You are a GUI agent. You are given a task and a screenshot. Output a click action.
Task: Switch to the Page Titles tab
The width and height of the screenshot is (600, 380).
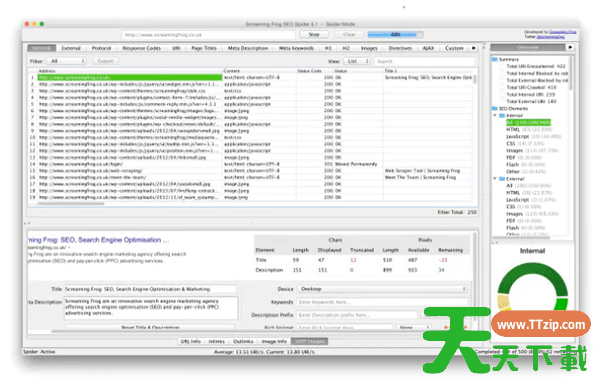coord(204,48)
